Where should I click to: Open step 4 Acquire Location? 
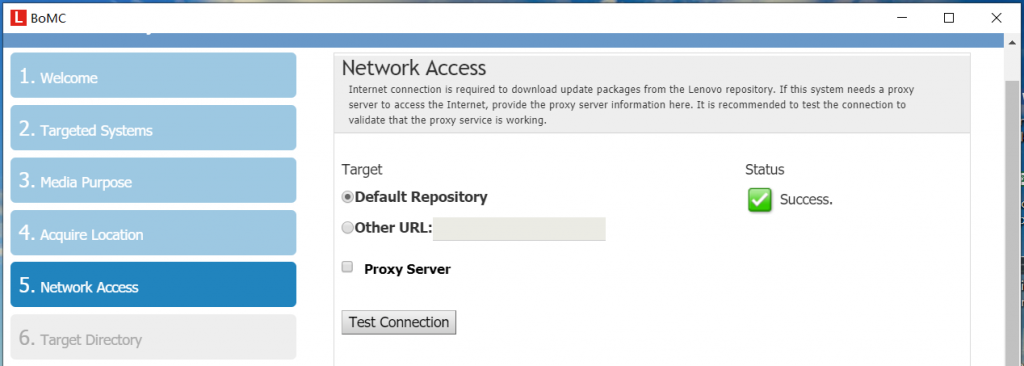153,232
